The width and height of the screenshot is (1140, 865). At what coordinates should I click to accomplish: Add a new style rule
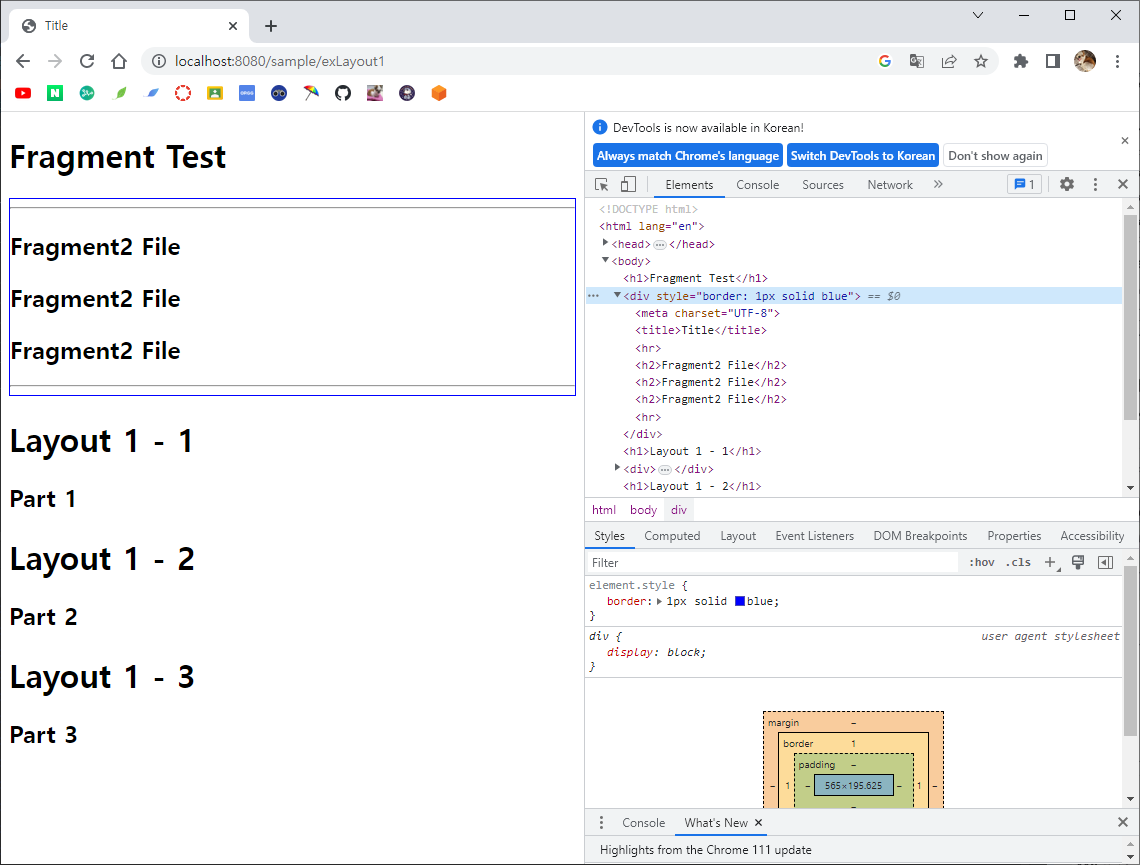click(1051, 563)
